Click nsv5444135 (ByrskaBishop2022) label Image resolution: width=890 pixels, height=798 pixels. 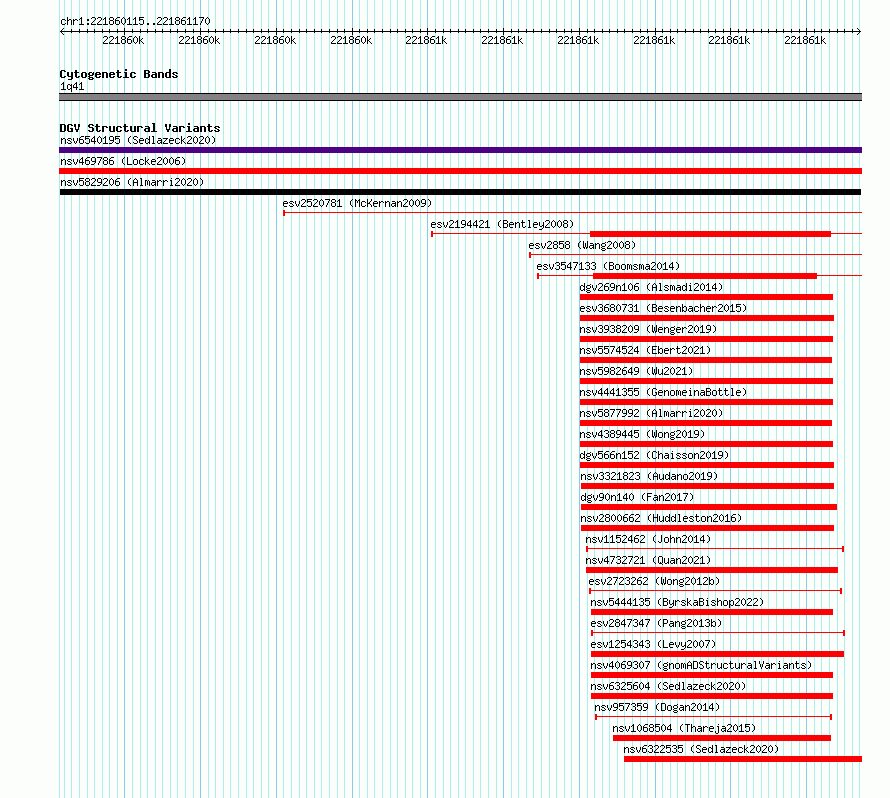677,602
